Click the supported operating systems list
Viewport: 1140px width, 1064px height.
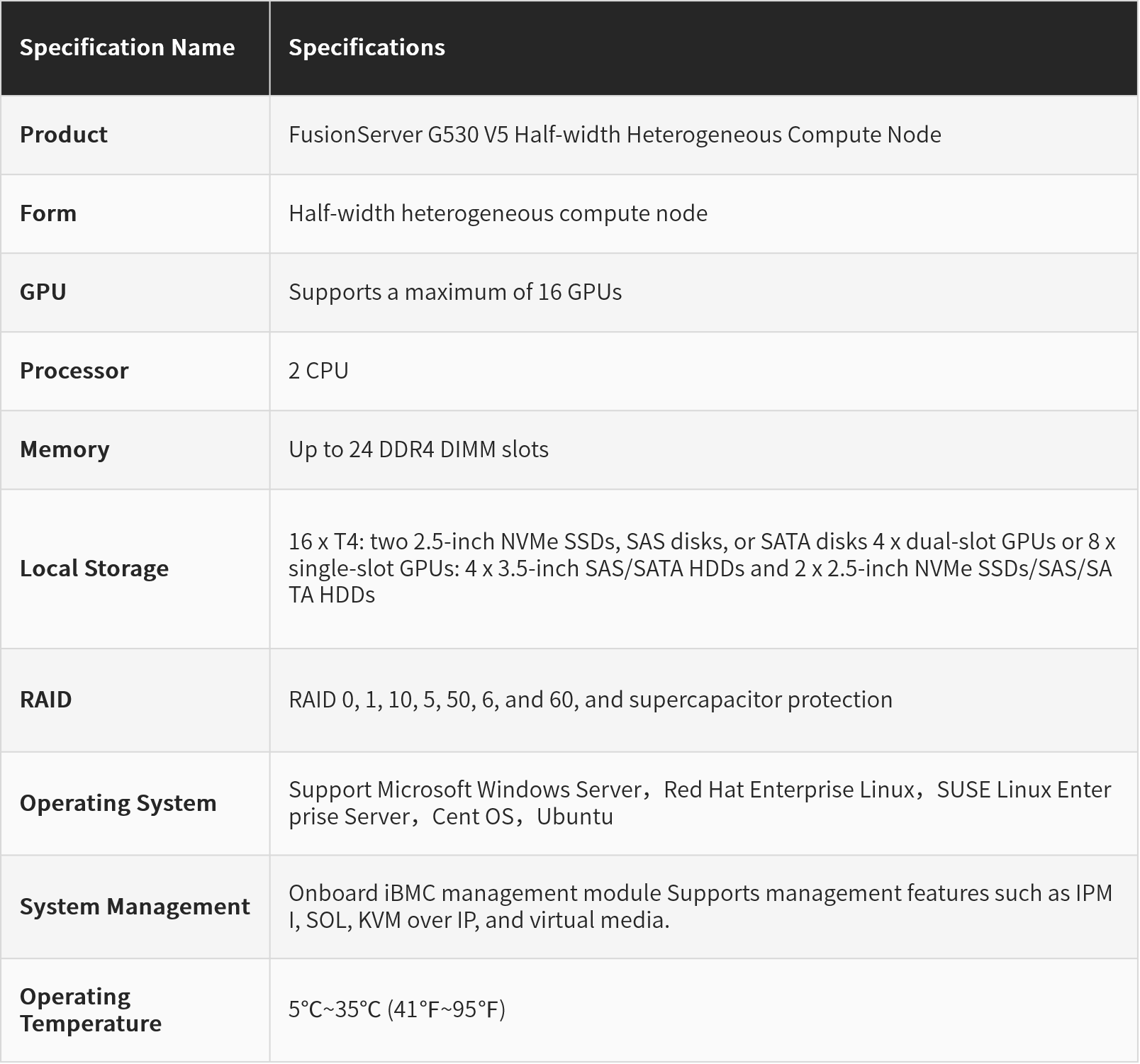699,803
